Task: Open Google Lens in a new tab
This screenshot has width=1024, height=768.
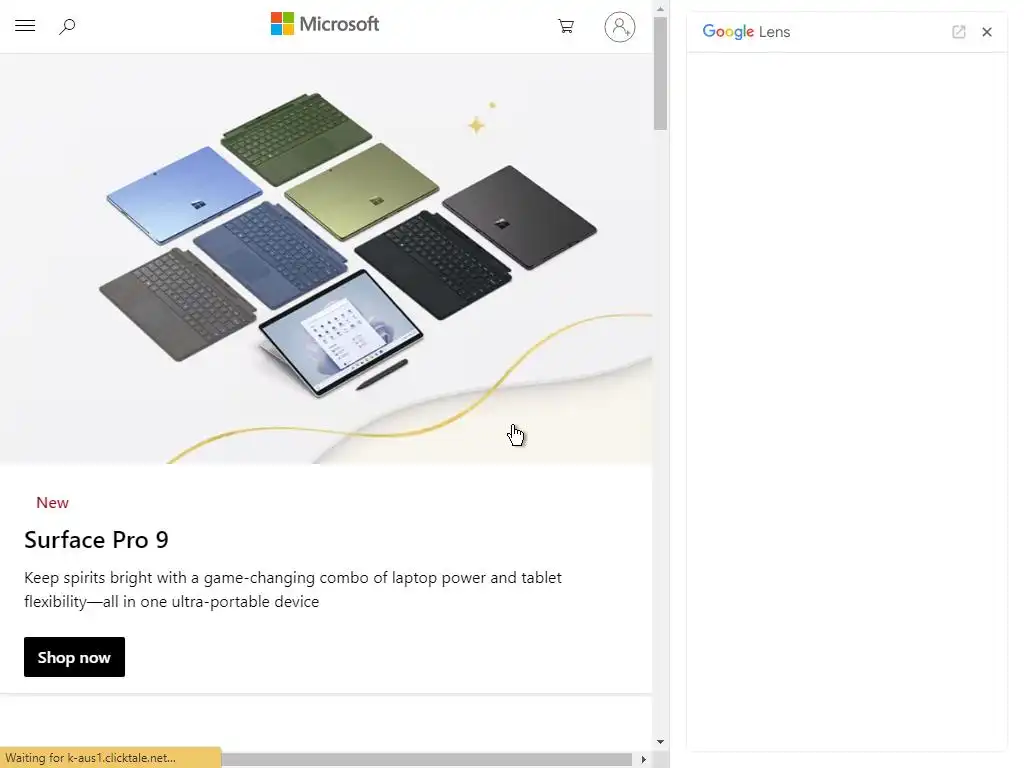Action: (x=959, y=32)
